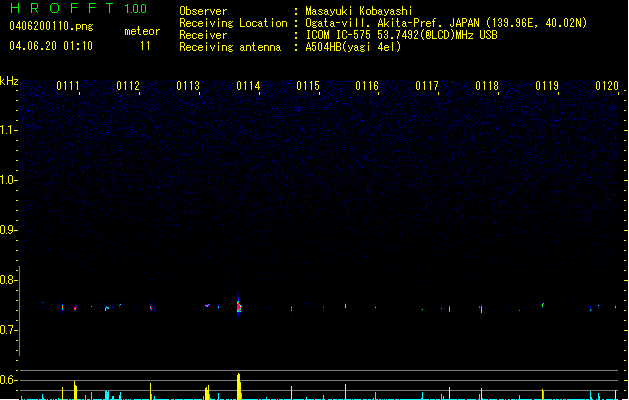Click the 0111 time marker
The width and height of the screenshot is (629, 400).
tap(68, 86)
